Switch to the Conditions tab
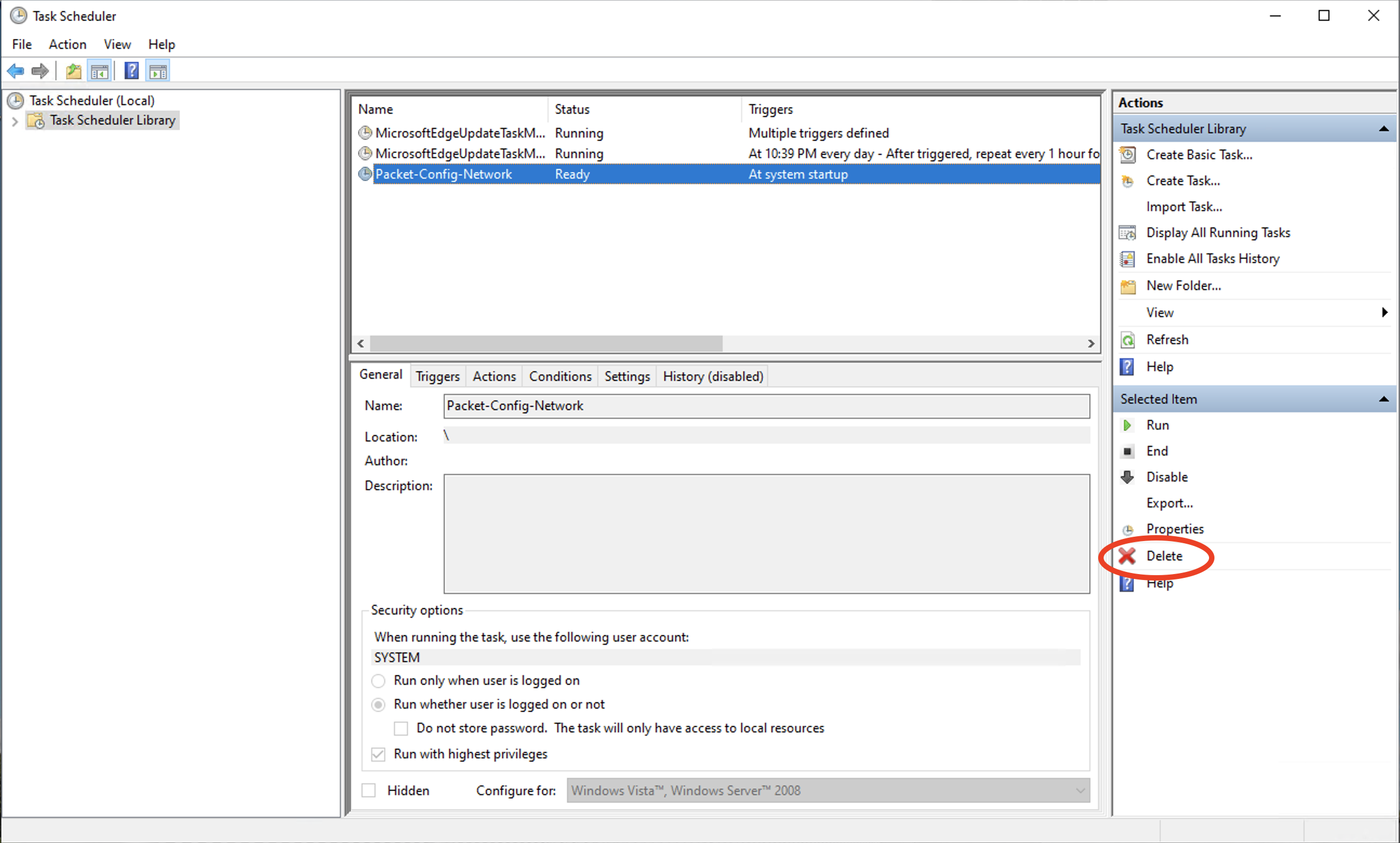This screenshot has width=1400, height=843. click(x=560, y=376)
